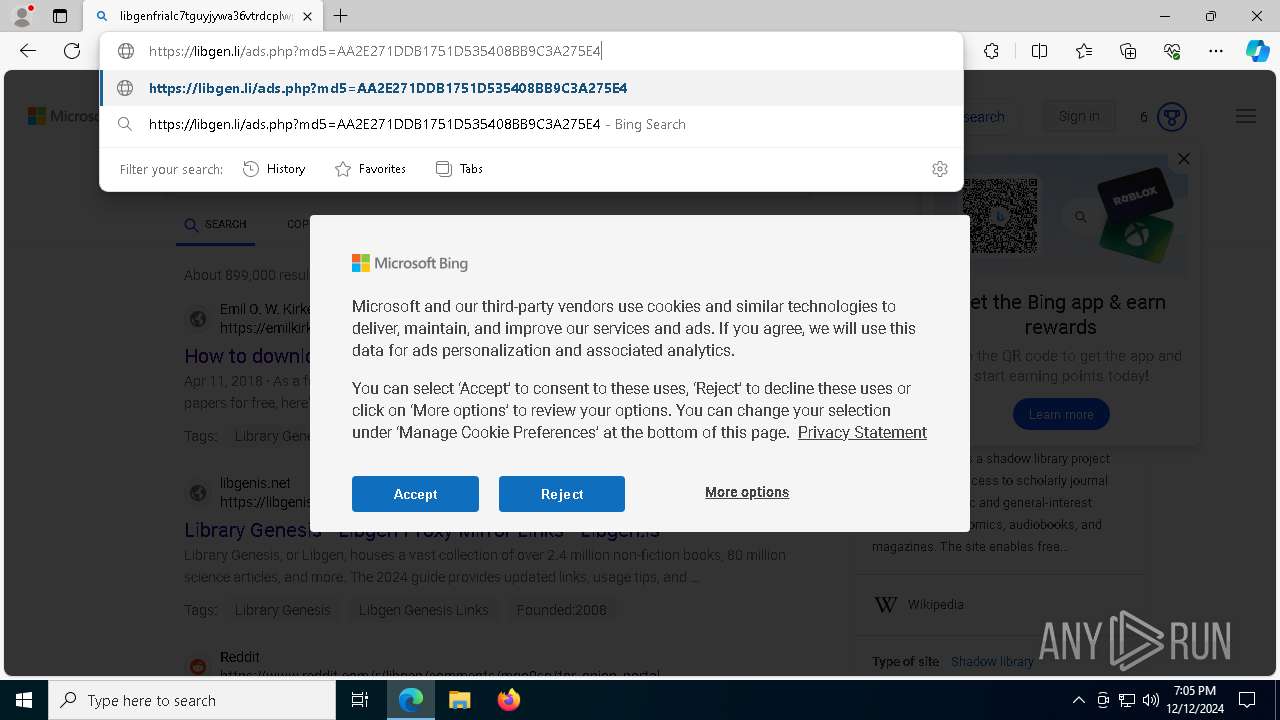Click the taskbar search box
Image resolution: width=1280 pixels, height=720 pixels.
click(x=192, y=700)
